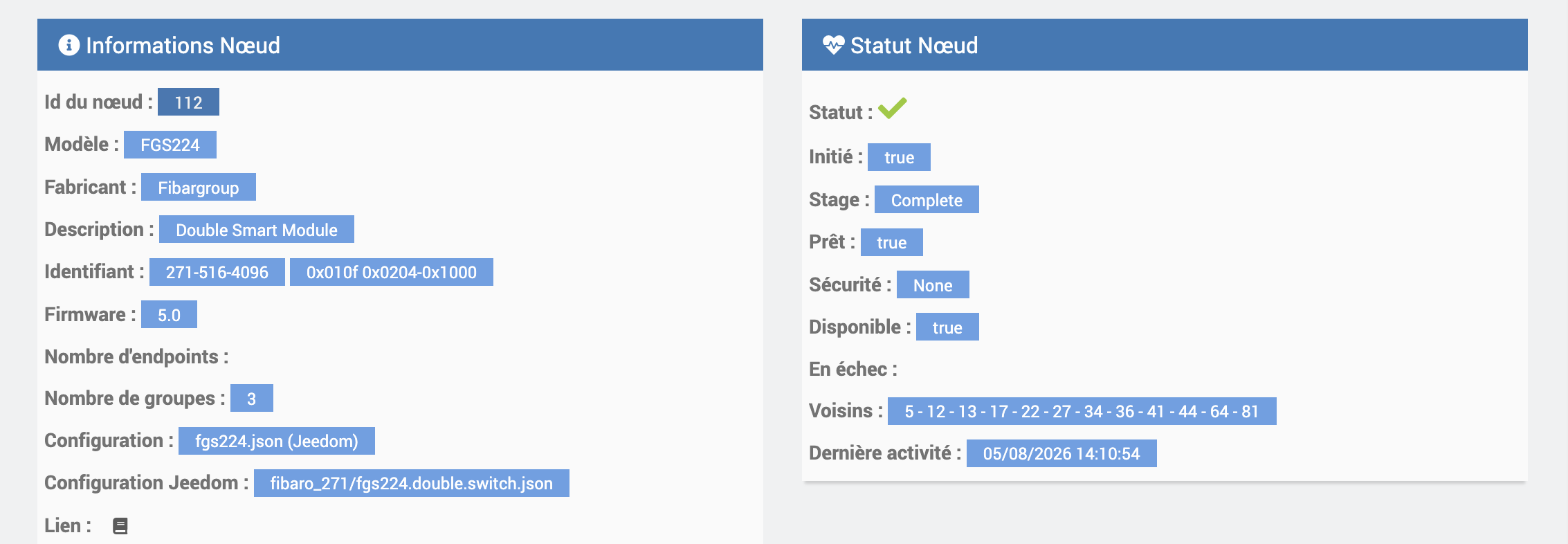Image resolution: width=1568 pixels, height=544 pixels.
Task: Select the node id badge 112
Action: point(188,102)
